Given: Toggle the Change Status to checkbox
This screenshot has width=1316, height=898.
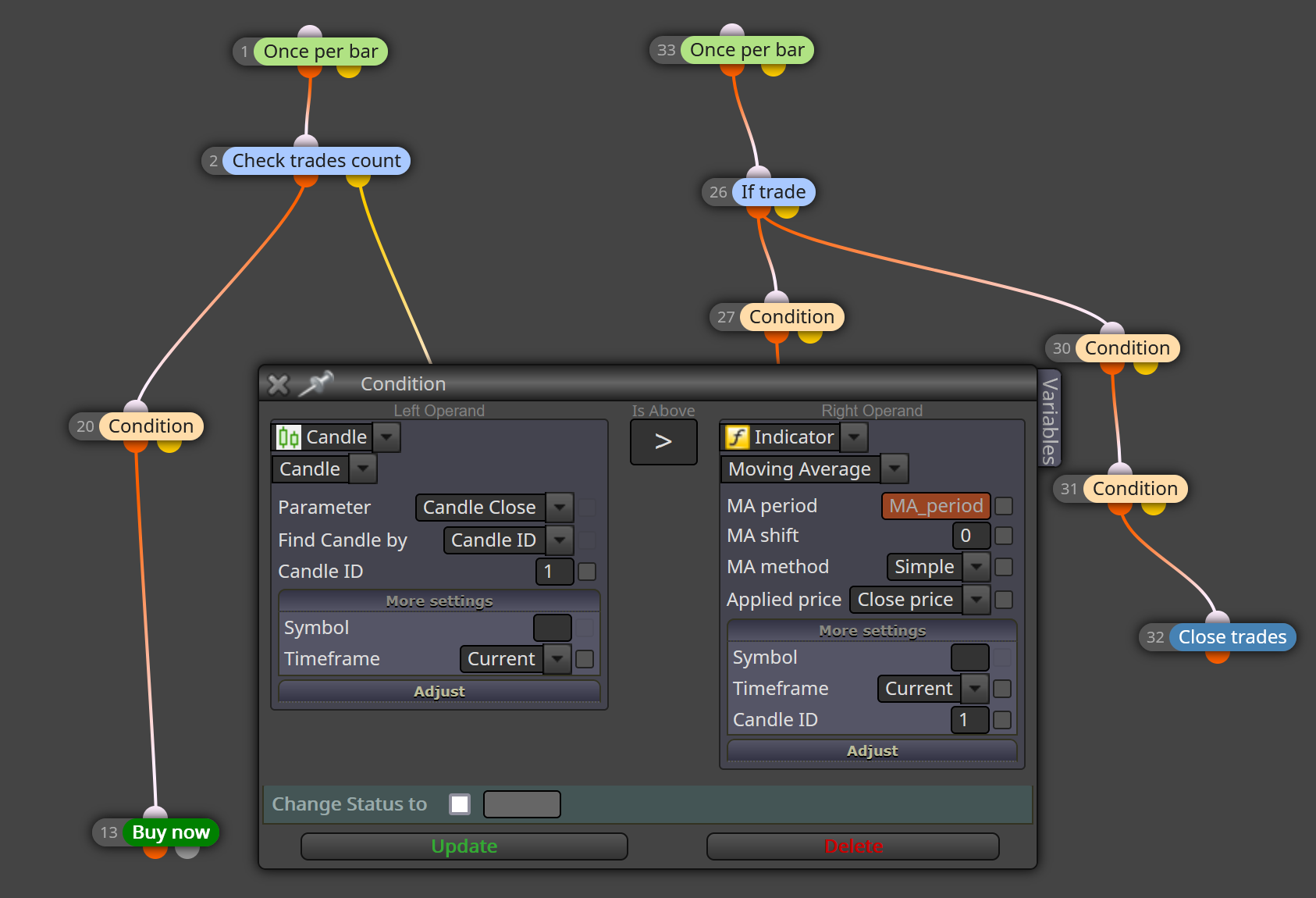Looking at the screenshot, I should coord(460,804).
